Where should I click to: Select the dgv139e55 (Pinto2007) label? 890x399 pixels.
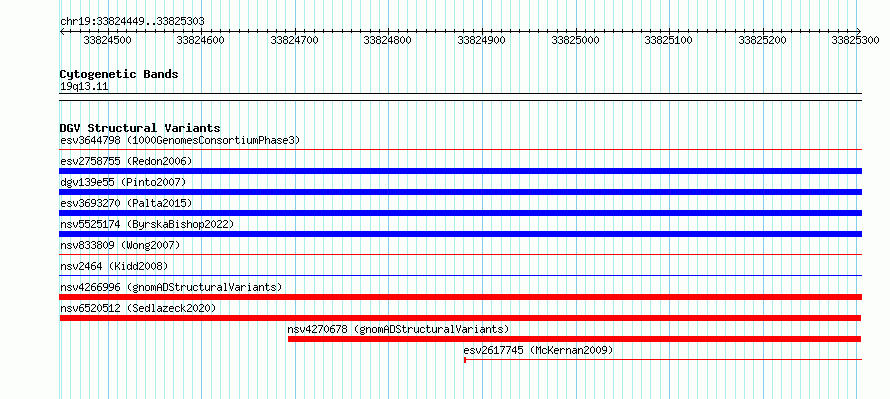pos(123,182)
